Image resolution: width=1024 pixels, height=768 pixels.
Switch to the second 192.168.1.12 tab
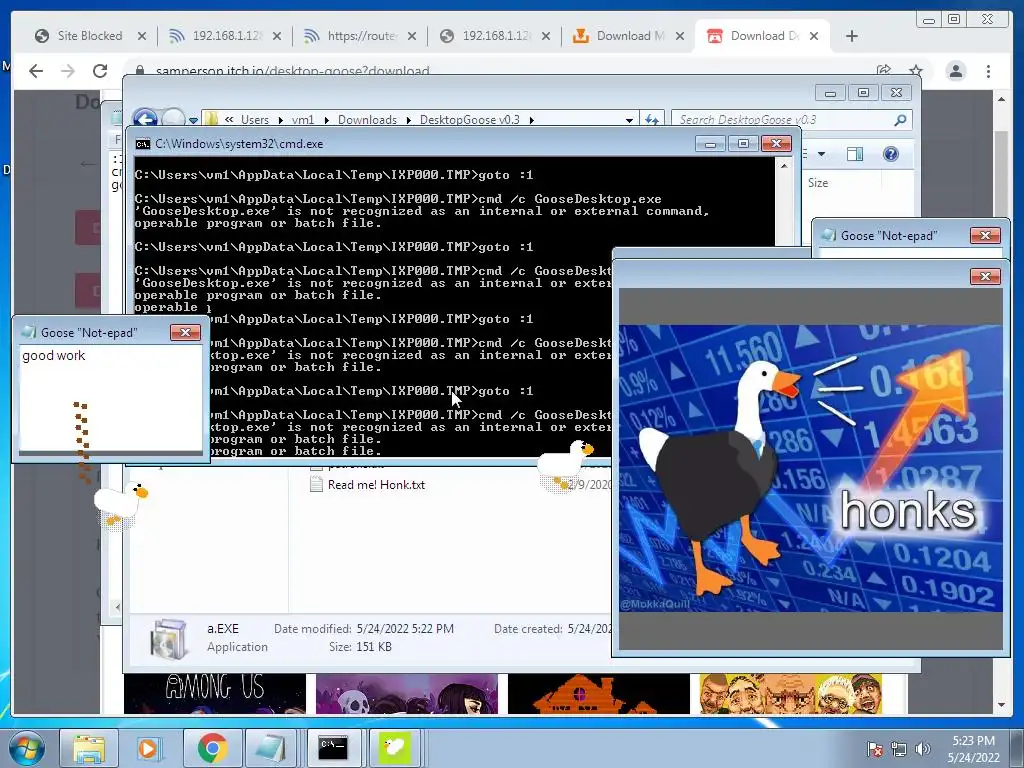(x=495, y=36)
